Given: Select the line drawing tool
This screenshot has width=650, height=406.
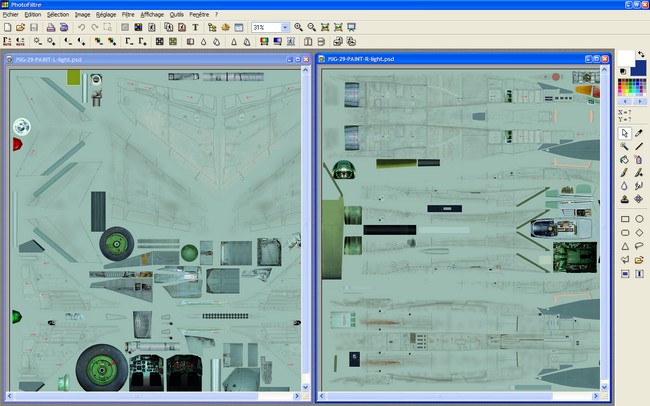Looking at the screenshot, I should (x=639, y=146).
